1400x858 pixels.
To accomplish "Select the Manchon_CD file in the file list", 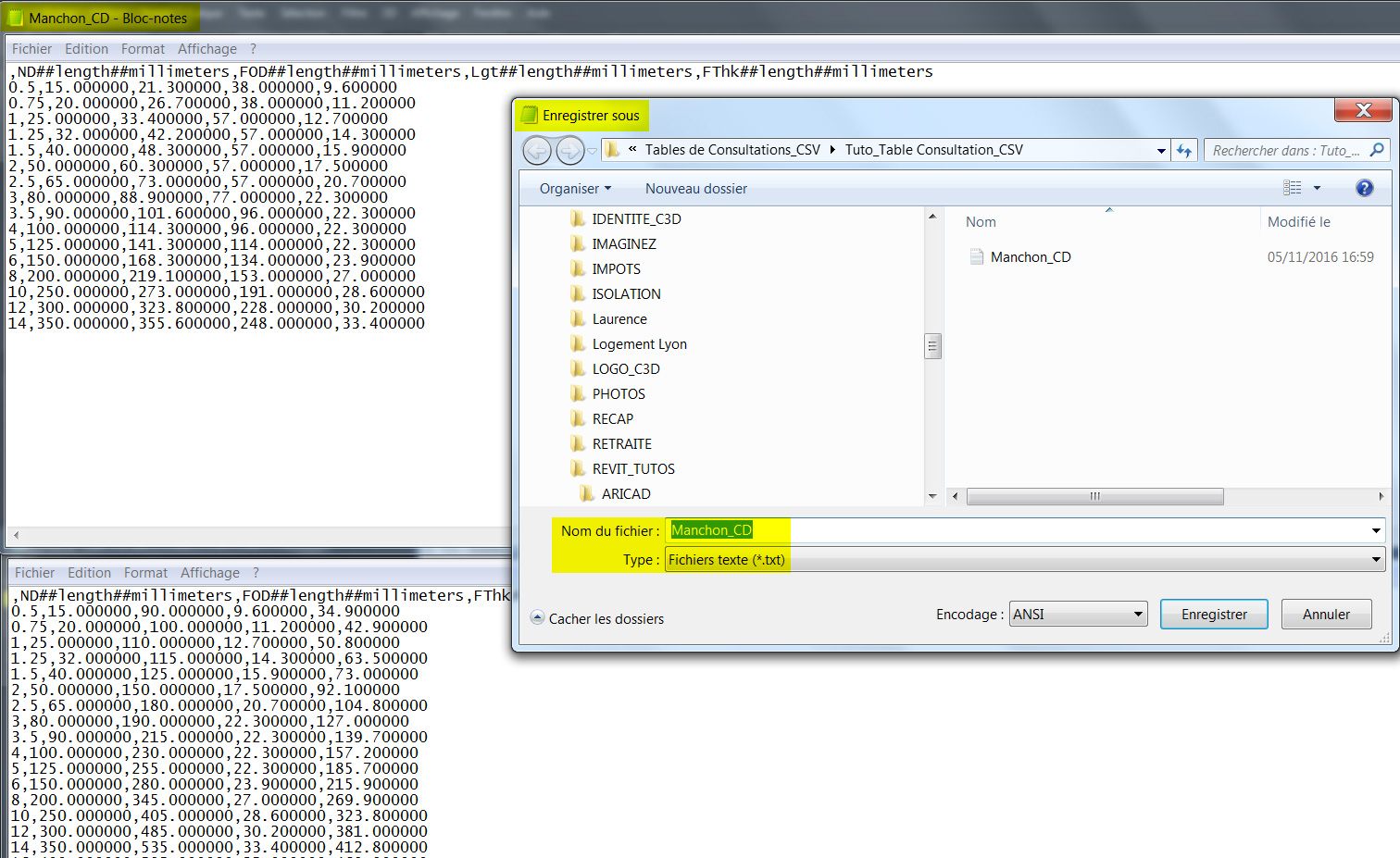I will coord(1029,257).
